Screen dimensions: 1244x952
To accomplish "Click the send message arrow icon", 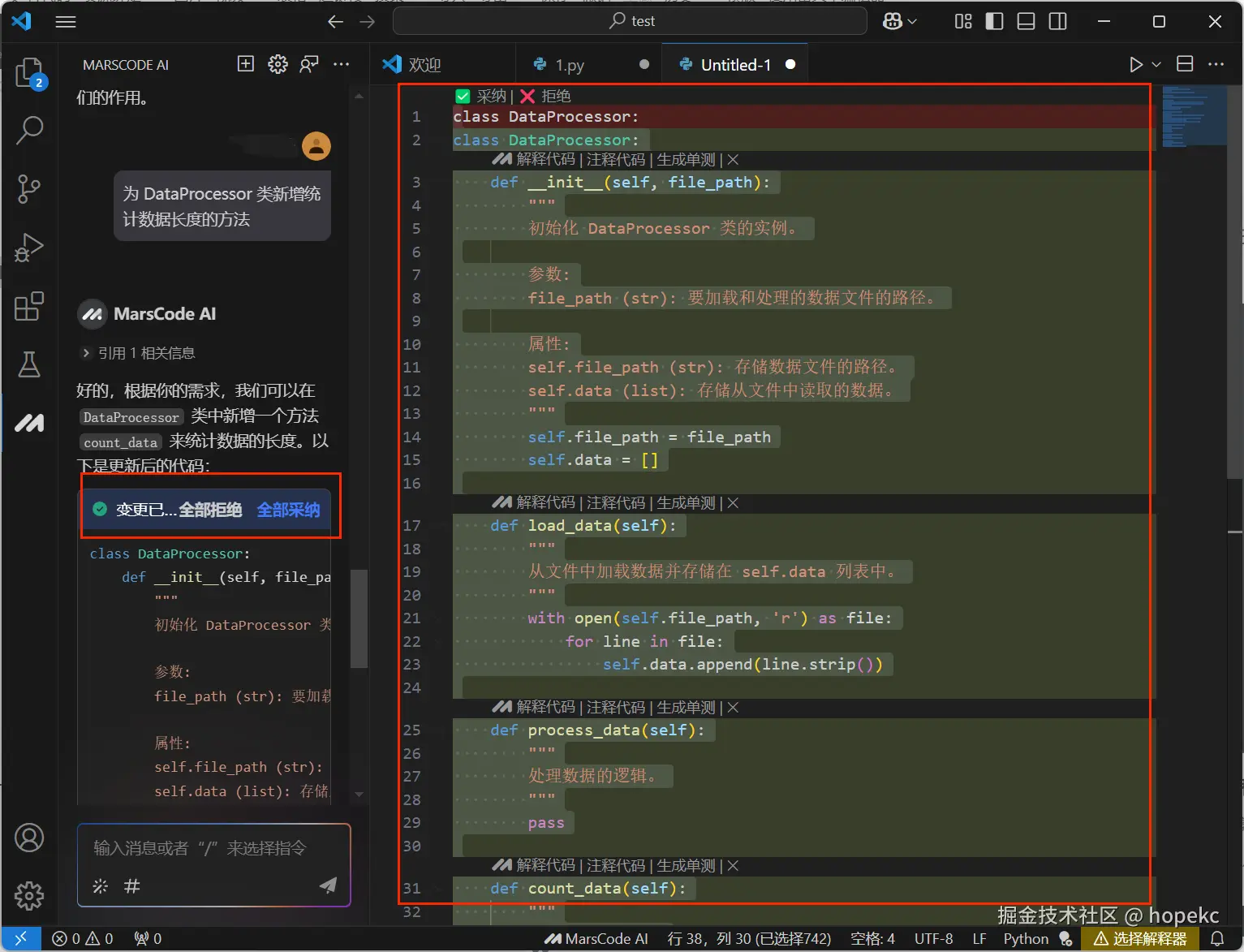I will click(x=328, y=885).
